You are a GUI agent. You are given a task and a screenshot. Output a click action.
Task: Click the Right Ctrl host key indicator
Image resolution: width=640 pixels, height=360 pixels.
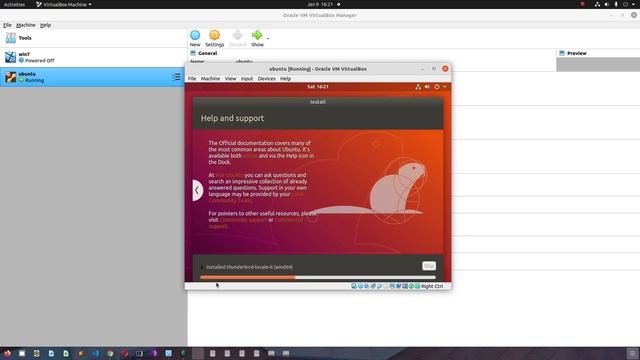pos(432,286)
